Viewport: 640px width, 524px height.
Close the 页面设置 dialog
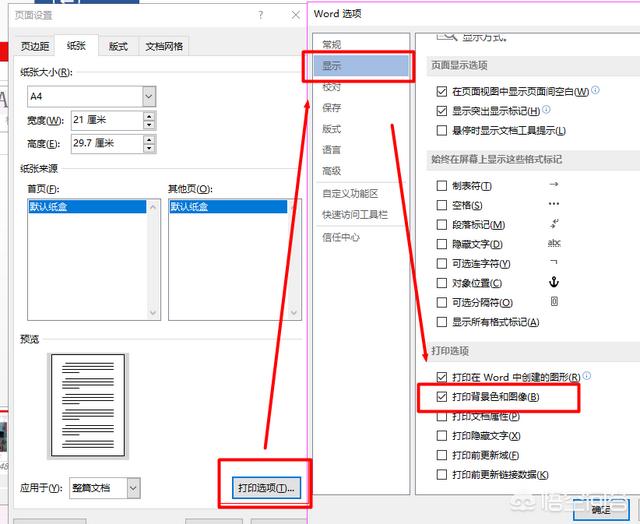tap(296, 16)
